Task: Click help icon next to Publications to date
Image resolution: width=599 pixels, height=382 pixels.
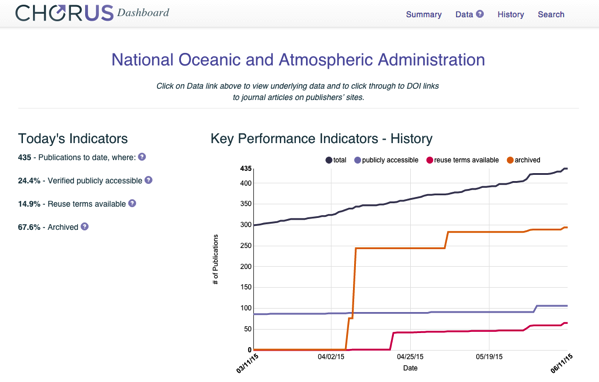Action: pos(142,157)
